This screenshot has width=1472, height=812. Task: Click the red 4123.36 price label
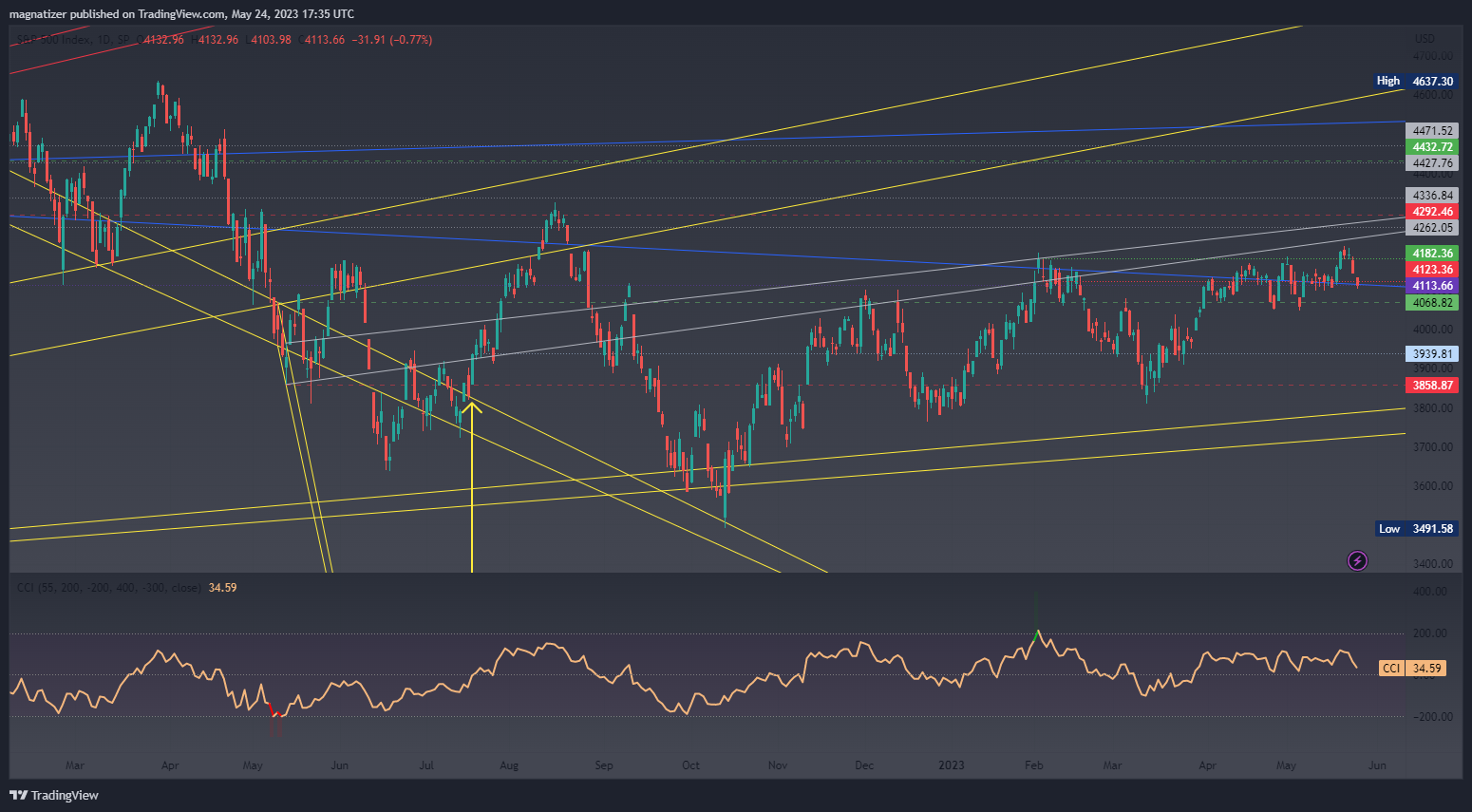click(x=1432, y=270)
